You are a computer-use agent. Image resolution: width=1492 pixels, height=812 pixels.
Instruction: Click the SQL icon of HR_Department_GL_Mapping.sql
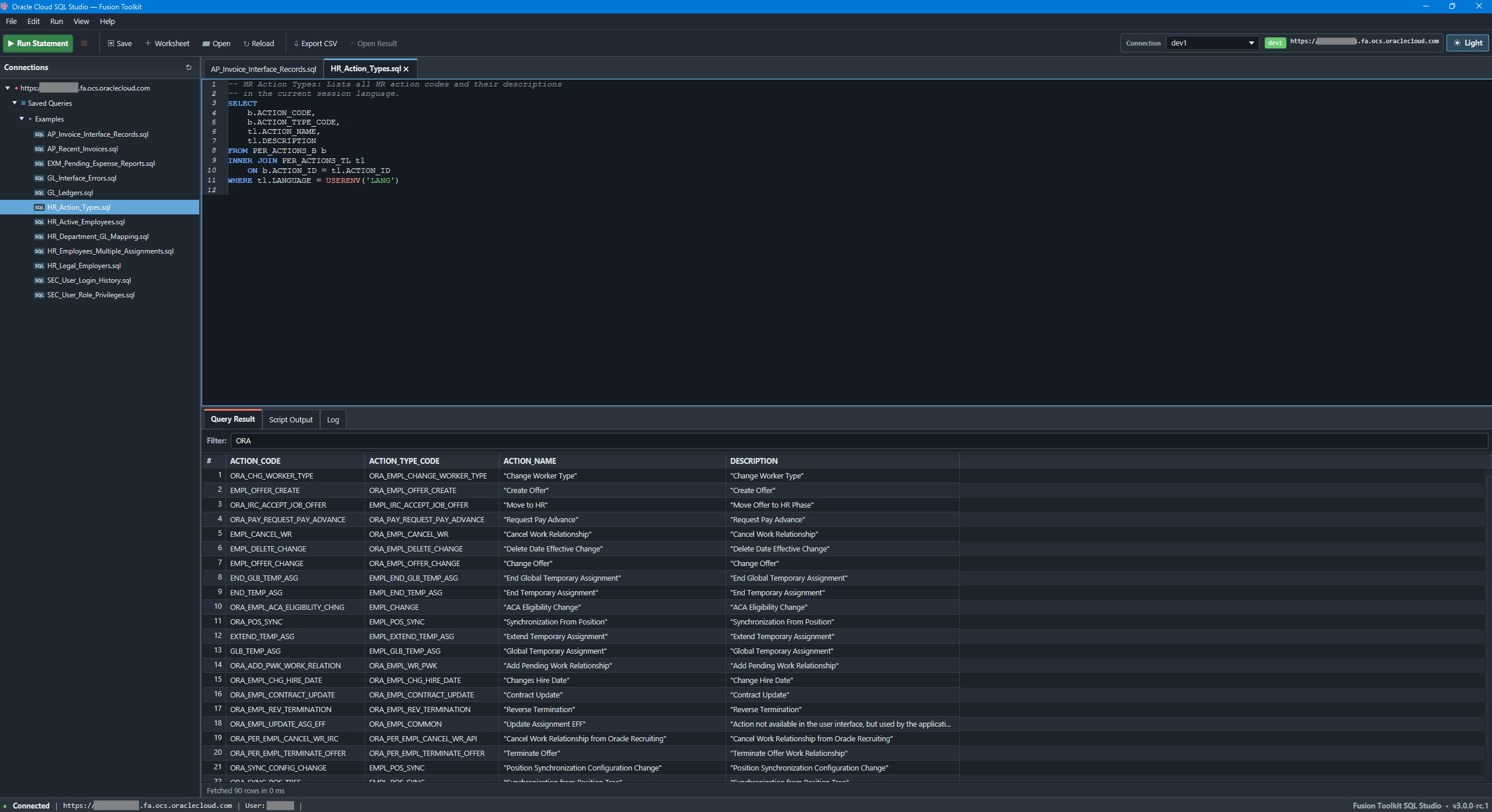[x=39, y=237]
